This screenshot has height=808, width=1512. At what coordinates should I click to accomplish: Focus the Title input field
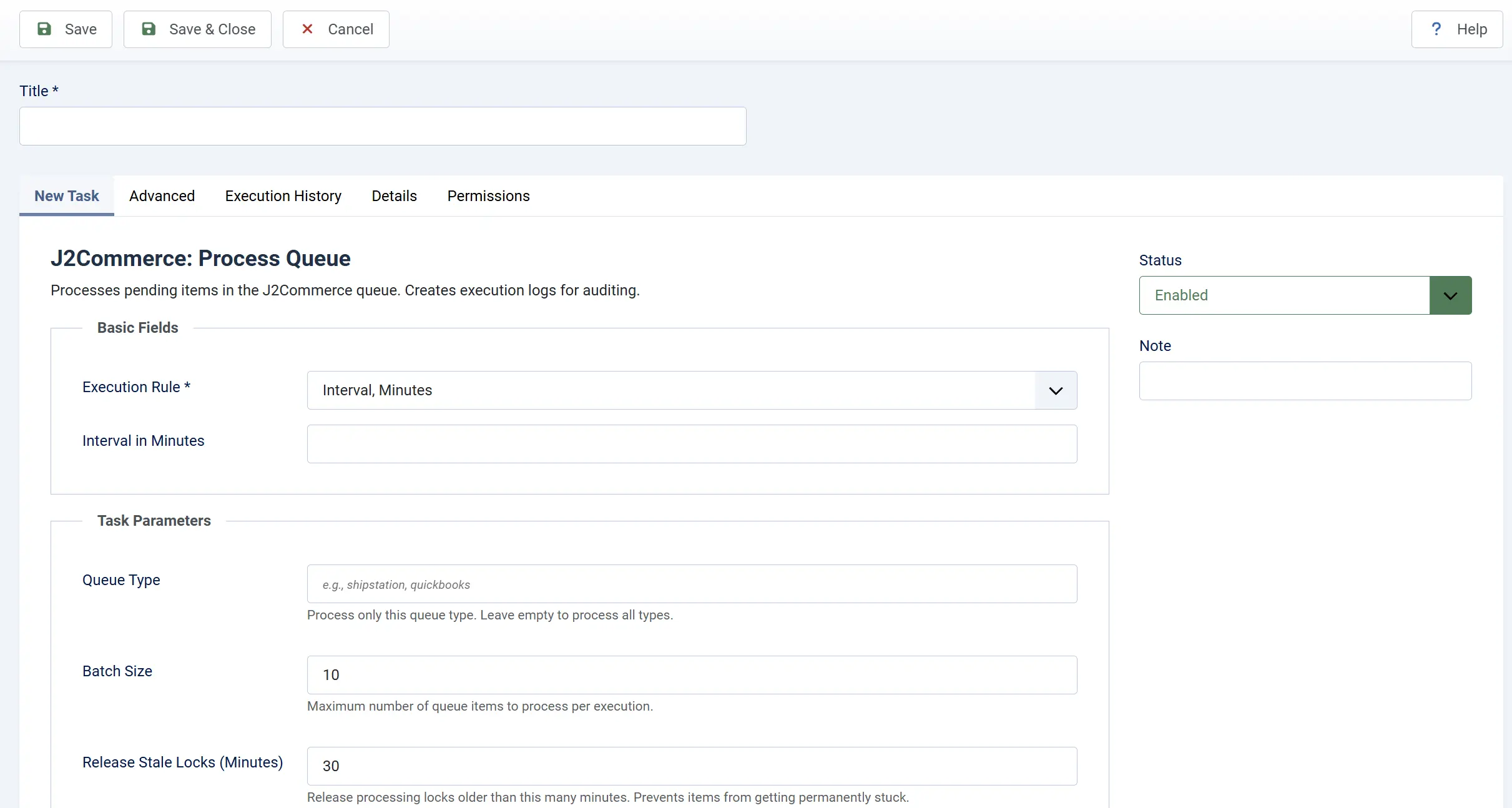[x=383, y=126]
